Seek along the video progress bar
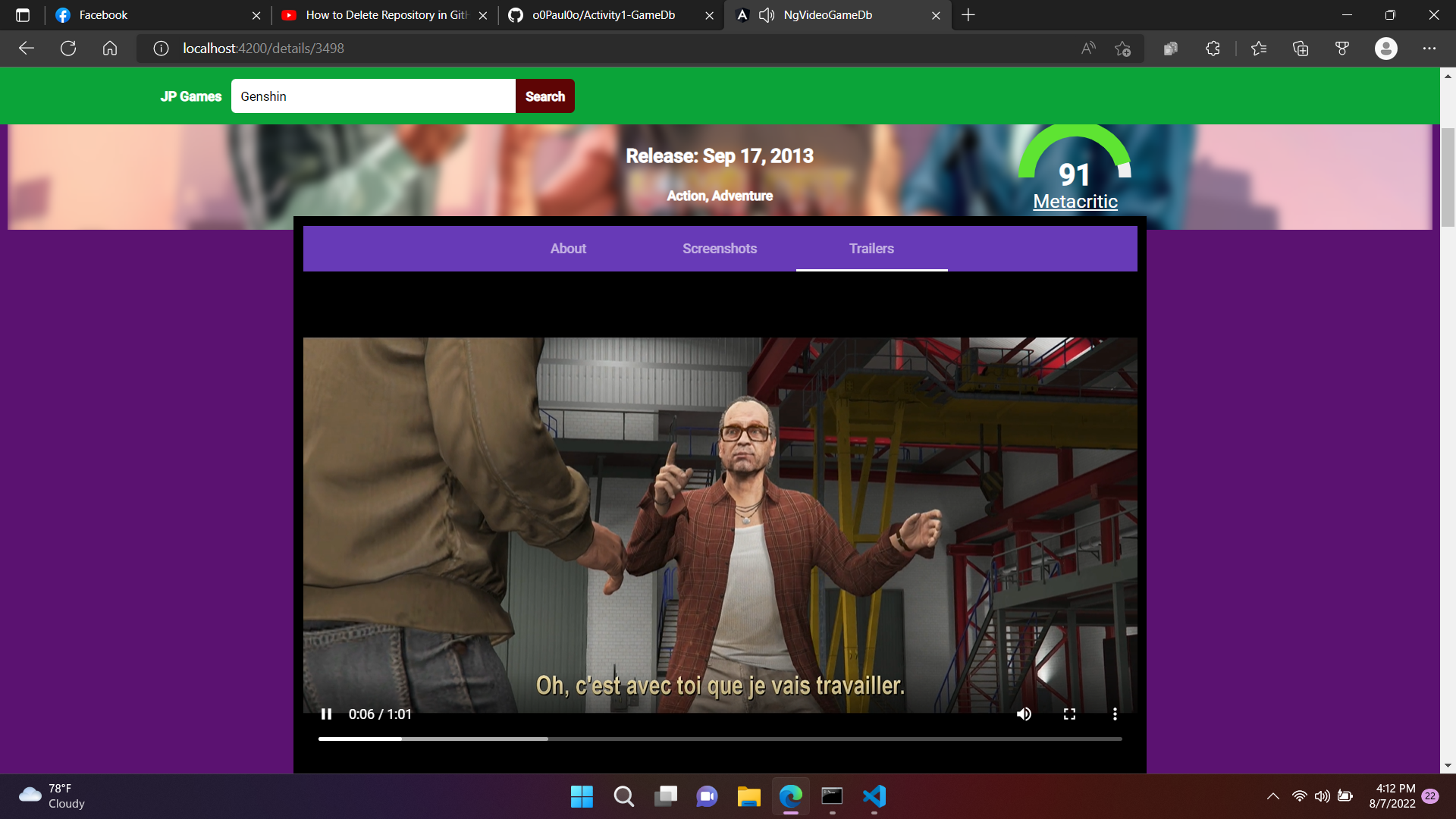This screenshot has height=819, width=1456. pos(720,739)
